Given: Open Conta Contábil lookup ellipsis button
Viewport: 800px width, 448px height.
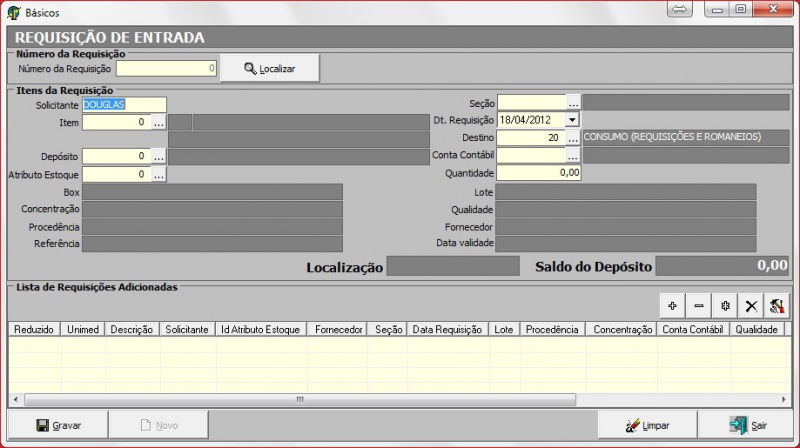Looking at the screenshot, I should pos(573,155).
